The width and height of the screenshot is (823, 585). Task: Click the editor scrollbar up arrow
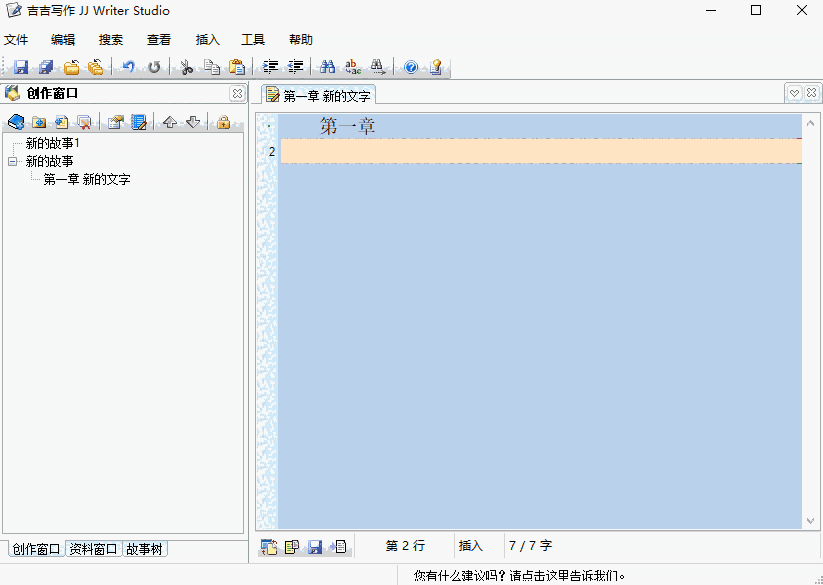click(x=810, y=123)
